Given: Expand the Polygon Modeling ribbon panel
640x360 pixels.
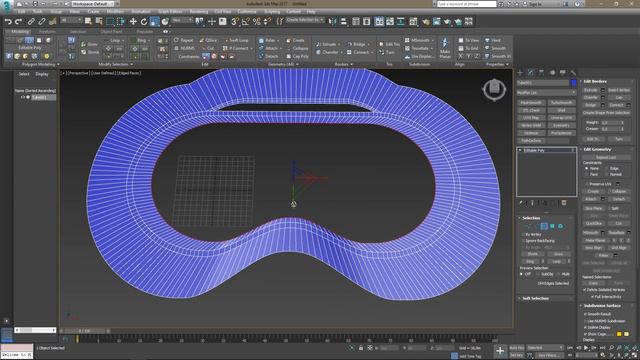Looking at the screenshot, I should click(x=40, y=64).
